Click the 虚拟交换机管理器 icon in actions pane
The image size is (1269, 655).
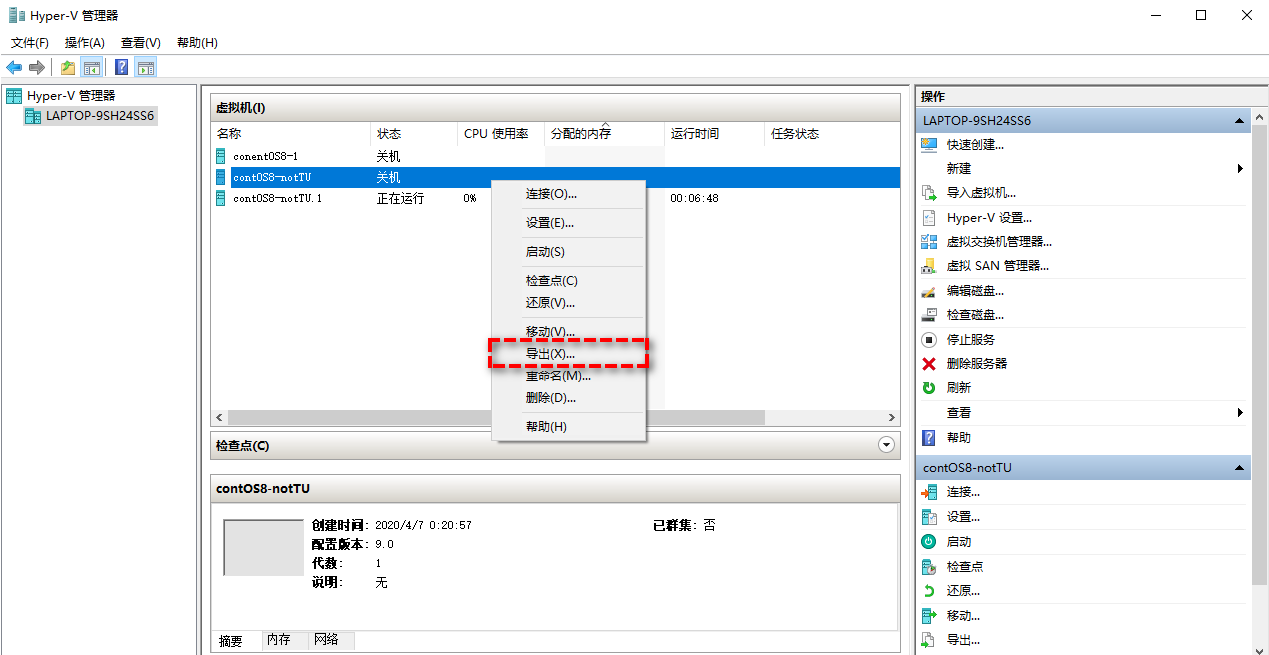[929, 242]
